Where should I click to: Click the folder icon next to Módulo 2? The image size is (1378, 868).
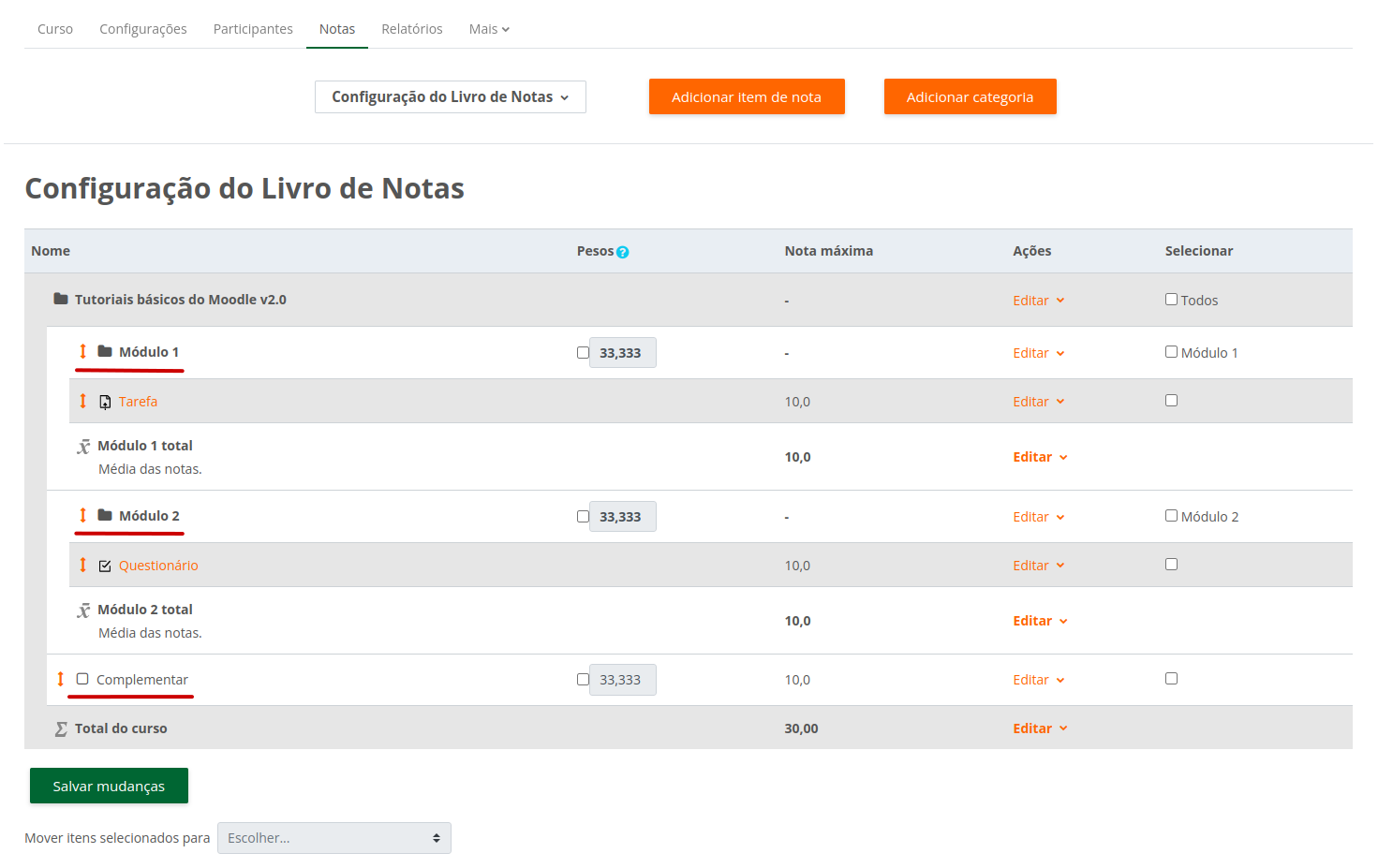click(x=103, y=515)
